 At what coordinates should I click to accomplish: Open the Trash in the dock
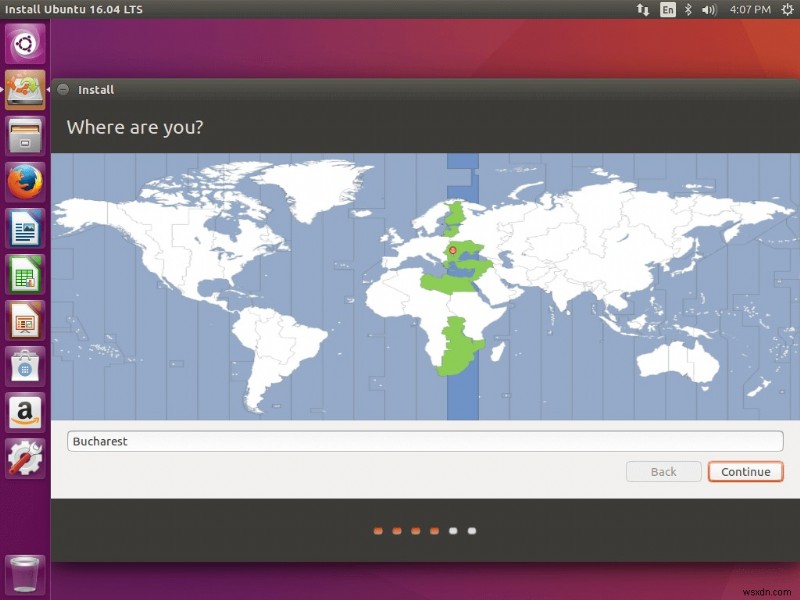[24, 572]
